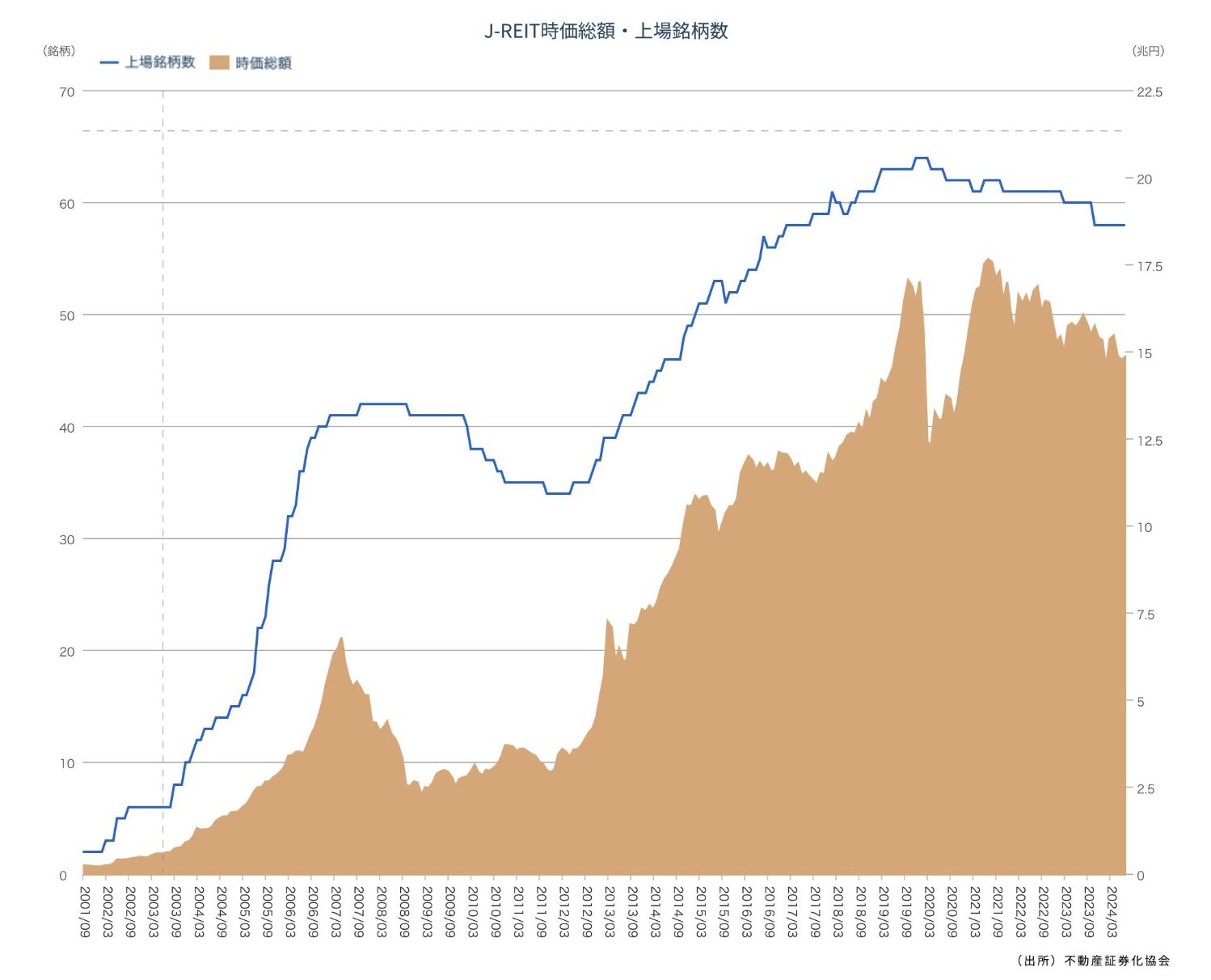The image size is (1211, 980).
Task: Click the right axis value 15
Action: click(1144, 353)
